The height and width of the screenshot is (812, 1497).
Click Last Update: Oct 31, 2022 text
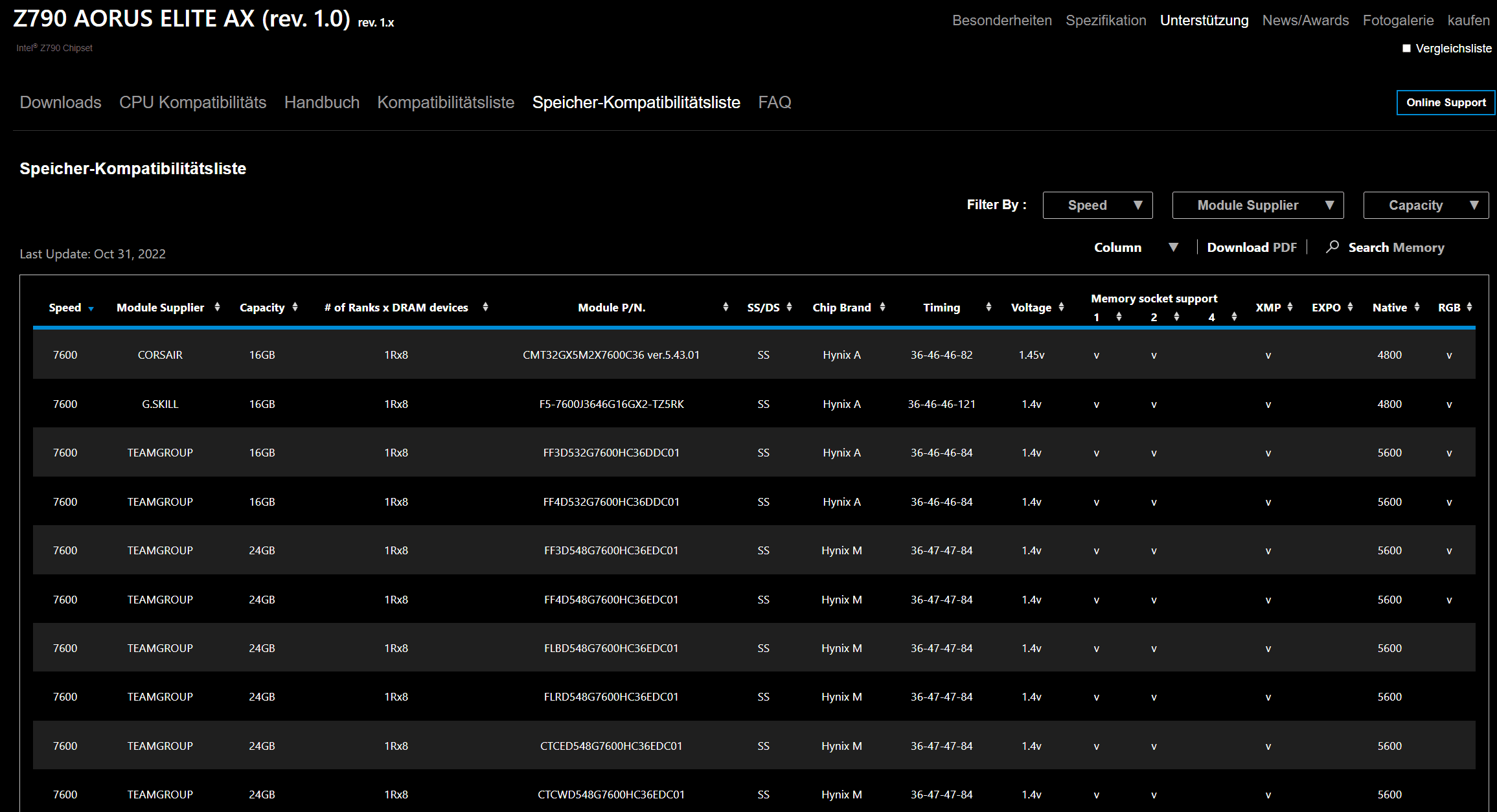(93, 254)
